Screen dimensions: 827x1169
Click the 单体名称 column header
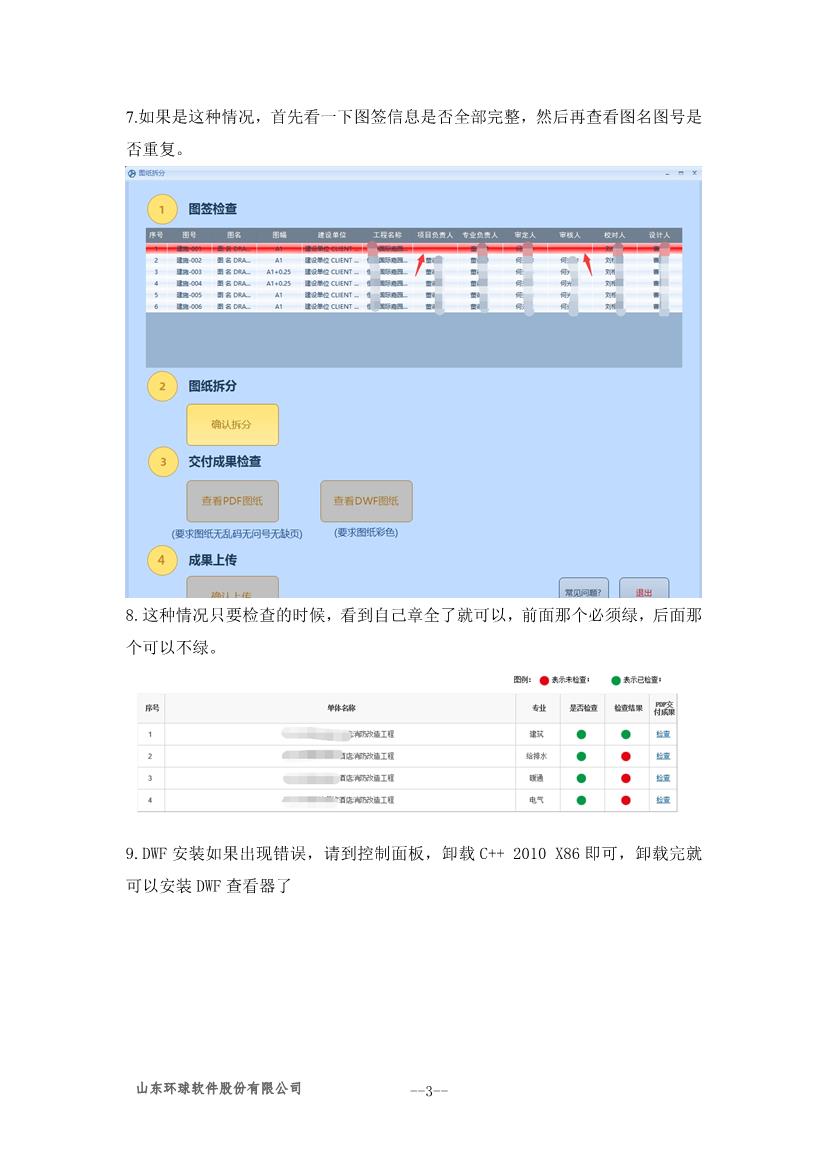(x=341, y=708)
